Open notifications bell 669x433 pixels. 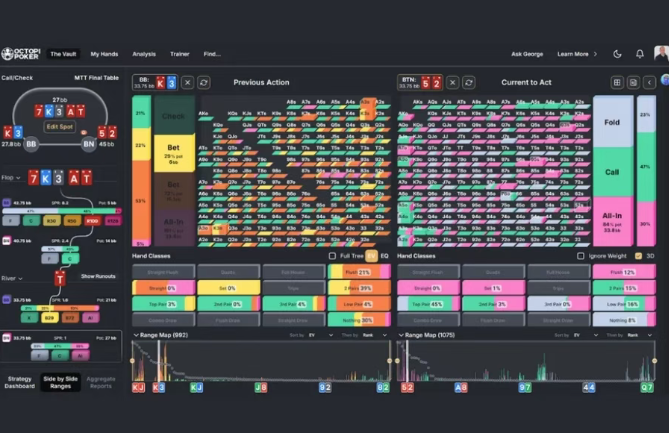640,54
